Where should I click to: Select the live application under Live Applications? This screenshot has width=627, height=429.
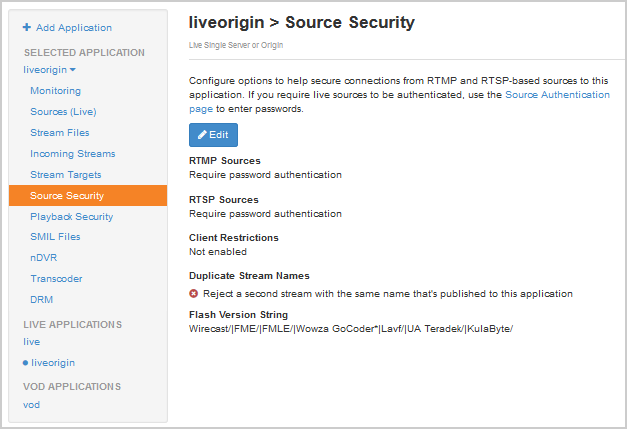coord(31,342)
